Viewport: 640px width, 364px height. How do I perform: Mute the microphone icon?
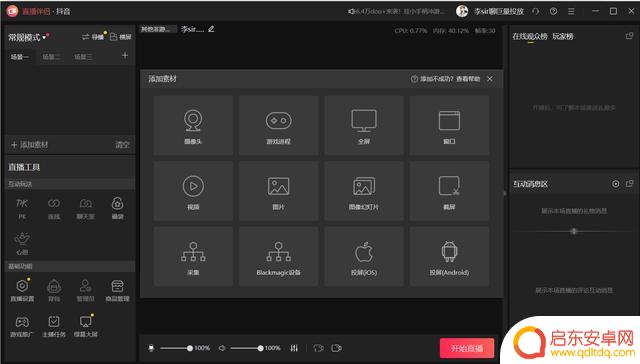coord(151,348)
